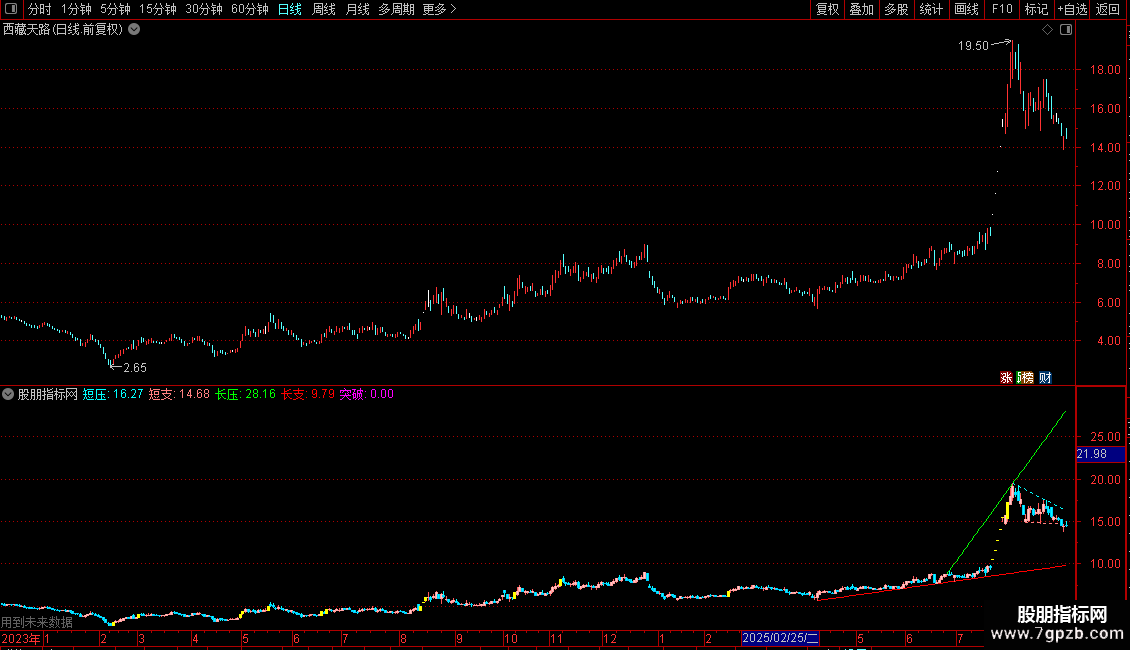Click the 2023年 label on time axis
The image size is (1130, 650).
pyautogui.click(x=21, y=638)
